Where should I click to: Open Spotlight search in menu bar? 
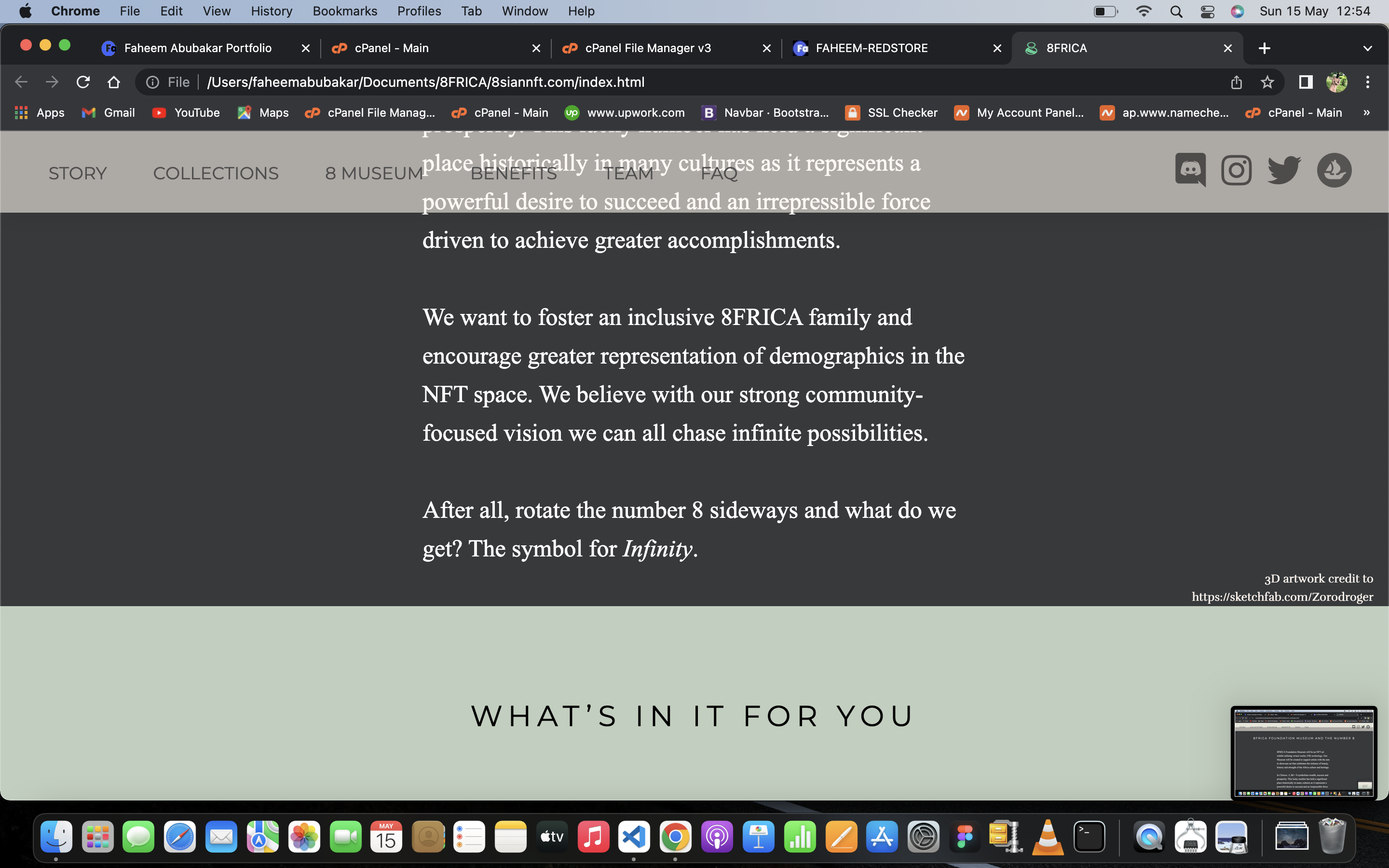point(1176,12)
